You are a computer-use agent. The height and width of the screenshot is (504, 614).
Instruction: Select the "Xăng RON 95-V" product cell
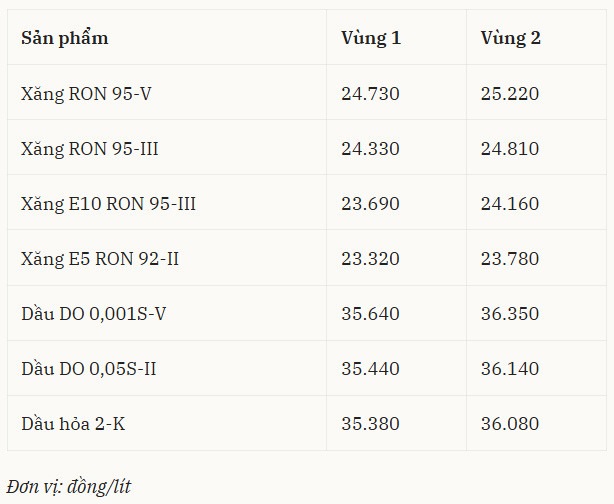[x=86, y=94]
